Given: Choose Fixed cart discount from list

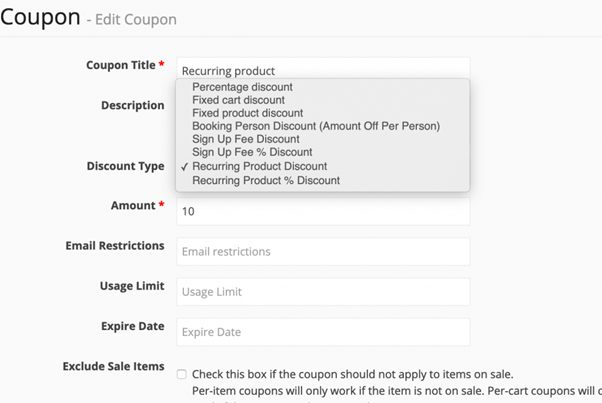Looking at the screenshot, I should (238, 100).
